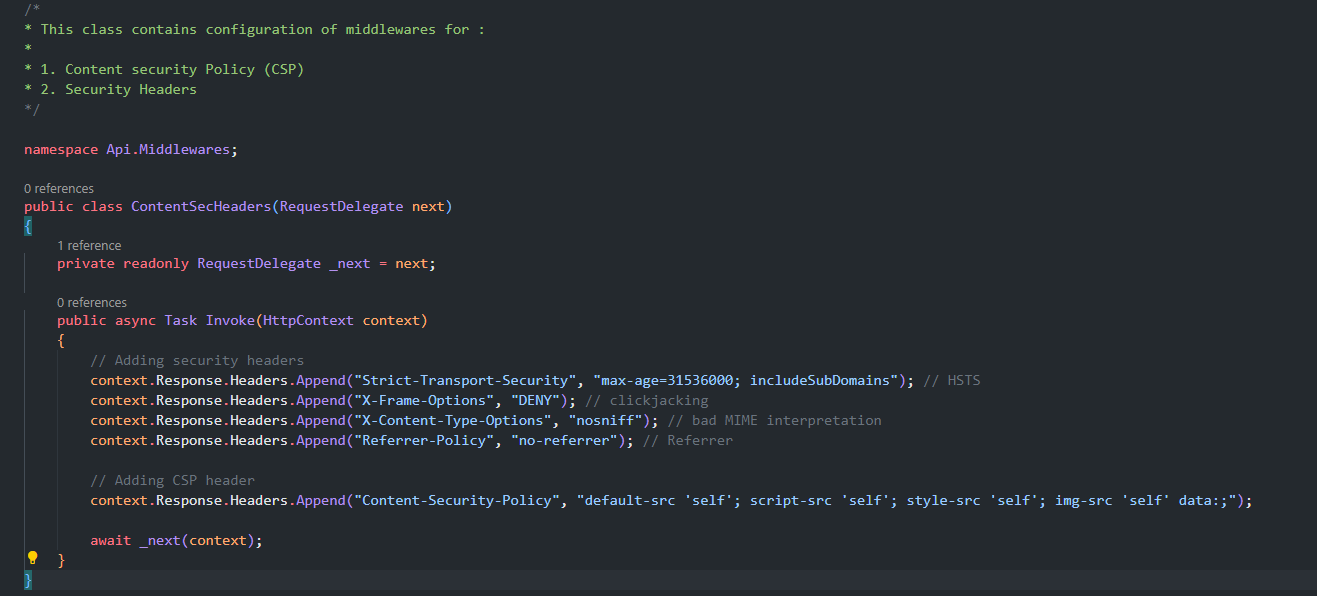
Task: Click the highlighted opening brace below the class declaration
Action: 26,226
